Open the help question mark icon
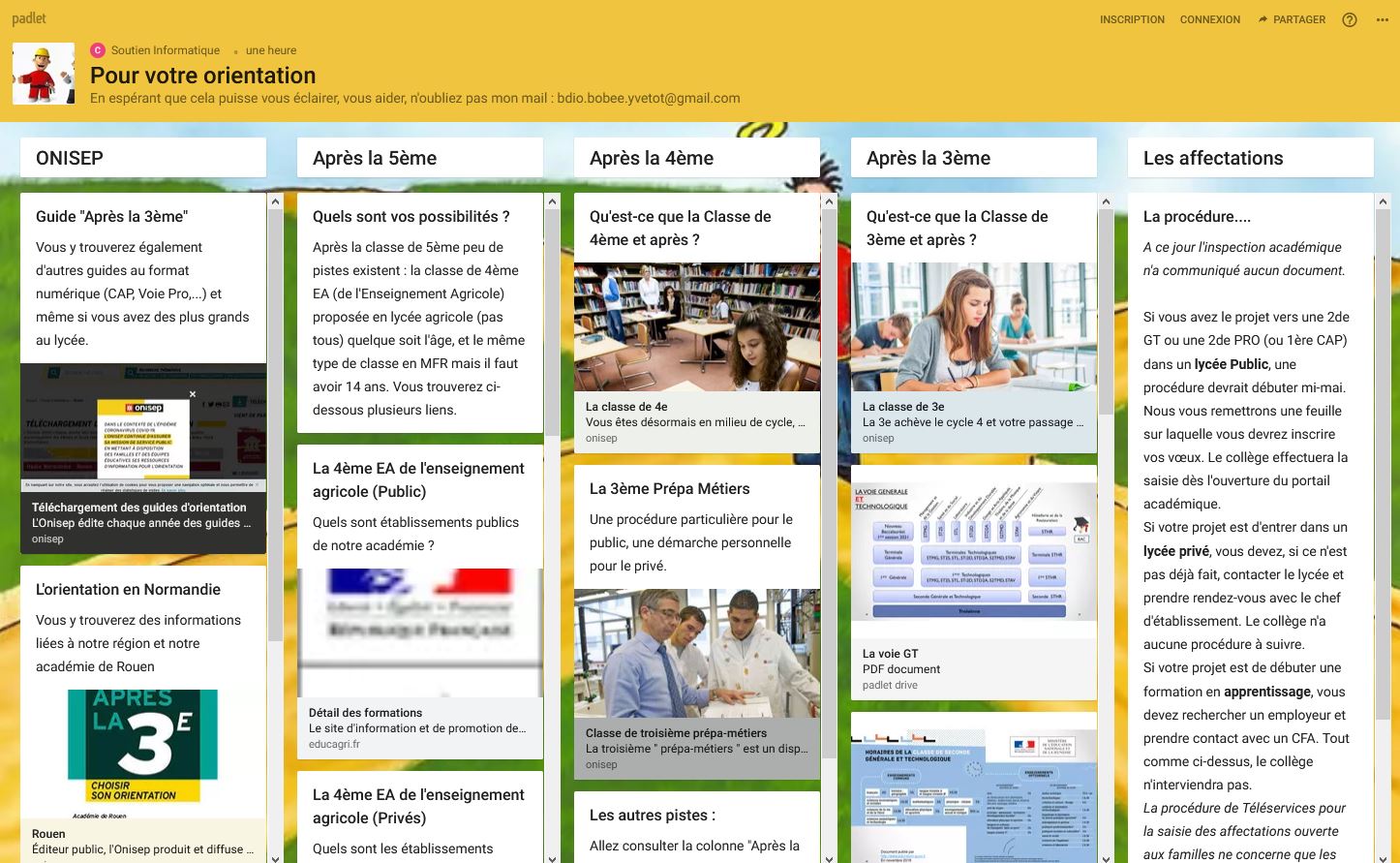This screenshot has height=863, width=1400. tap(1350, 19)
